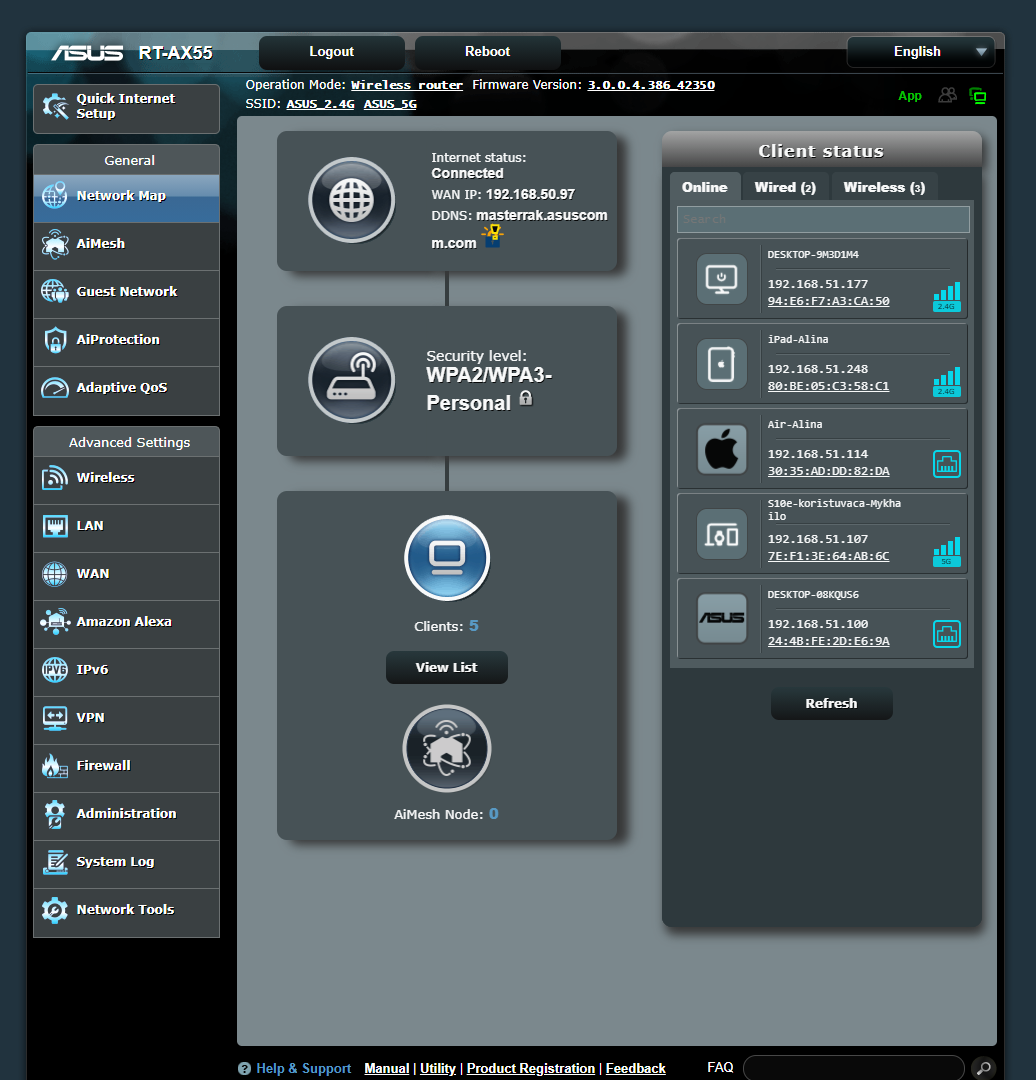This screenshot has height=1080, width=1036.
Task: Go to AiMesh settings
Action: [126, 246]
